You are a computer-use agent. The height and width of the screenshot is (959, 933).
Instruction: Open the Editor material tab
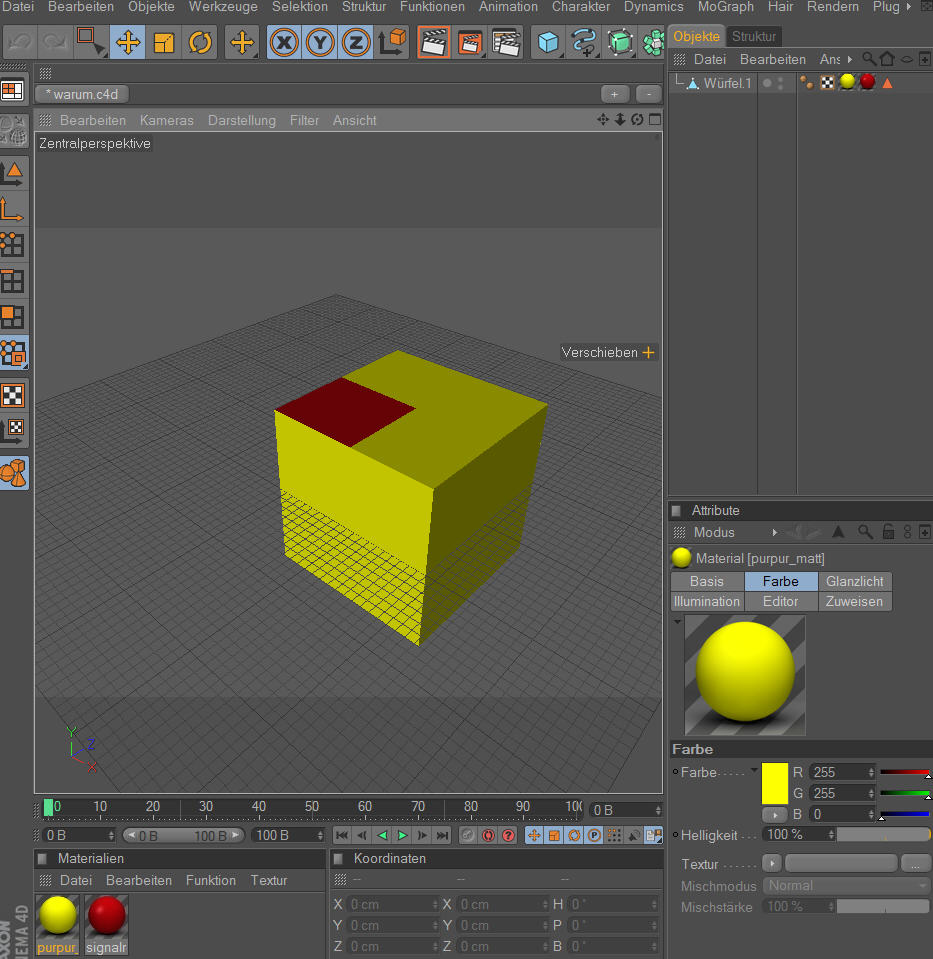click(x=781, y=602)
